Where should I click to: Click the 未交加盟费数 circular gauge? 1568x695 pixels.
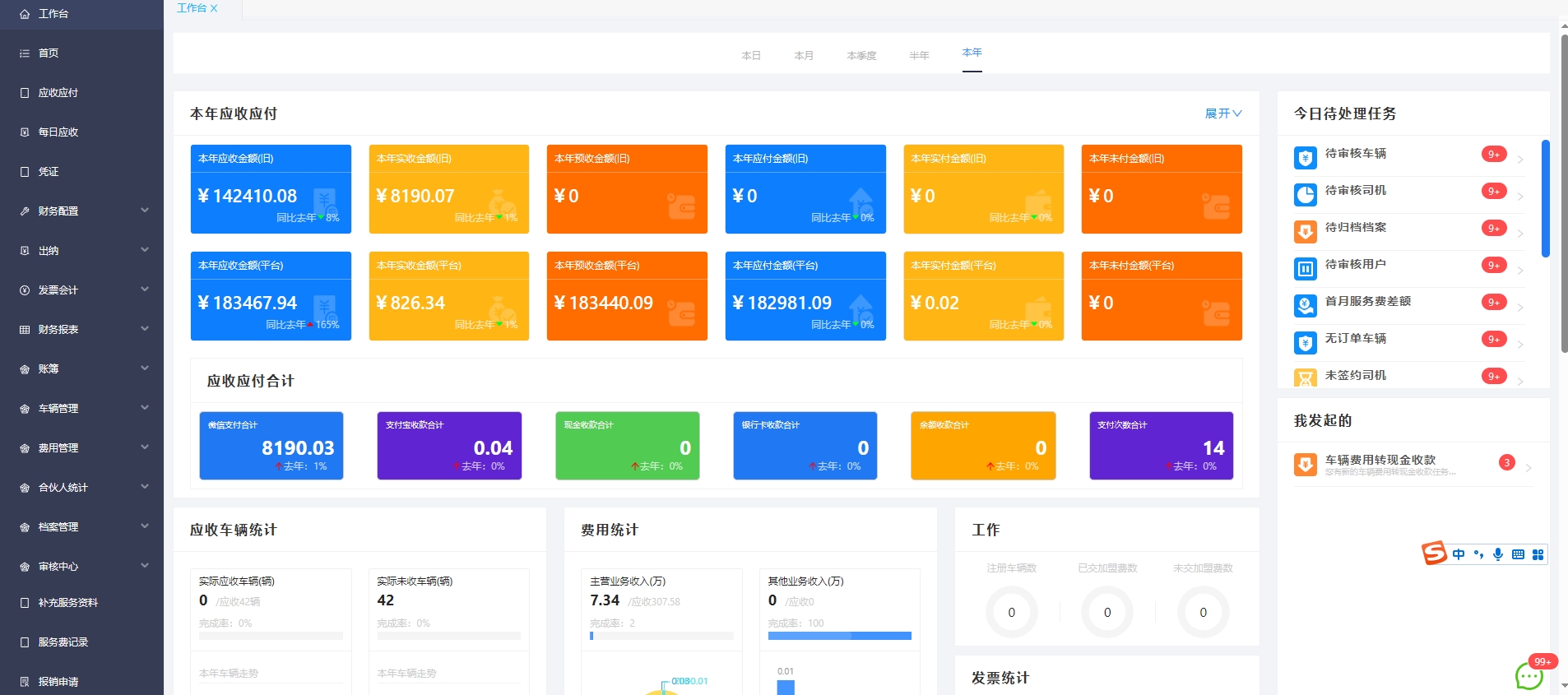[1204, 612]
